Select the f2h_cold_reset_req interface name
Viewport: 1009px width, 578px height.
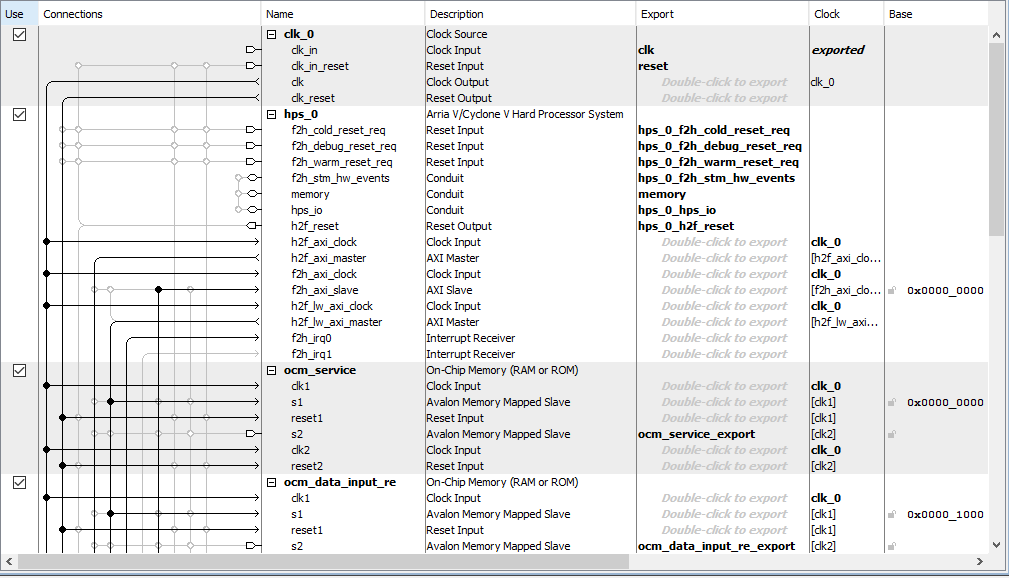(x=338, y=130)
